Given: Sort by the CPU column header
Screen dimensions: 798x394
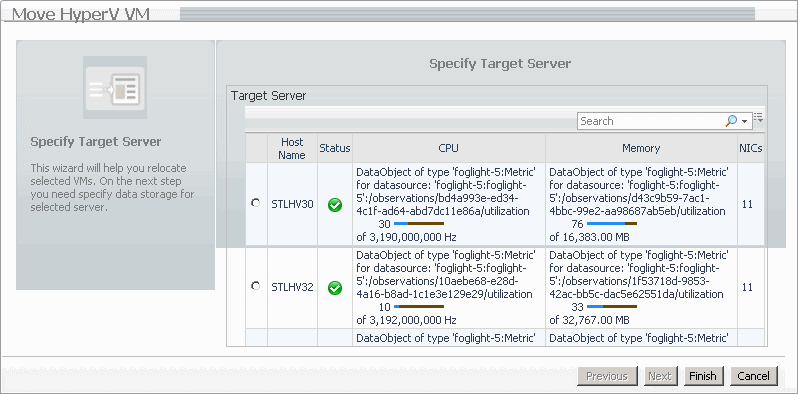Looking at the screenshot, I should pos(448,149).
